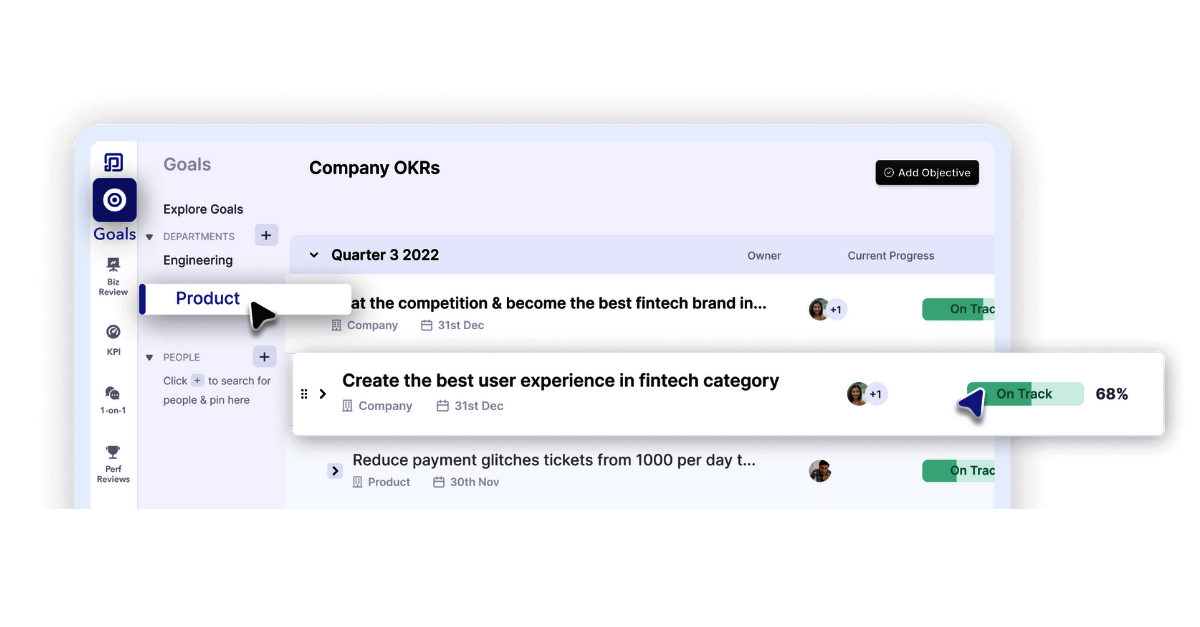Click the plus to add a department

click(x=265, y=235)
